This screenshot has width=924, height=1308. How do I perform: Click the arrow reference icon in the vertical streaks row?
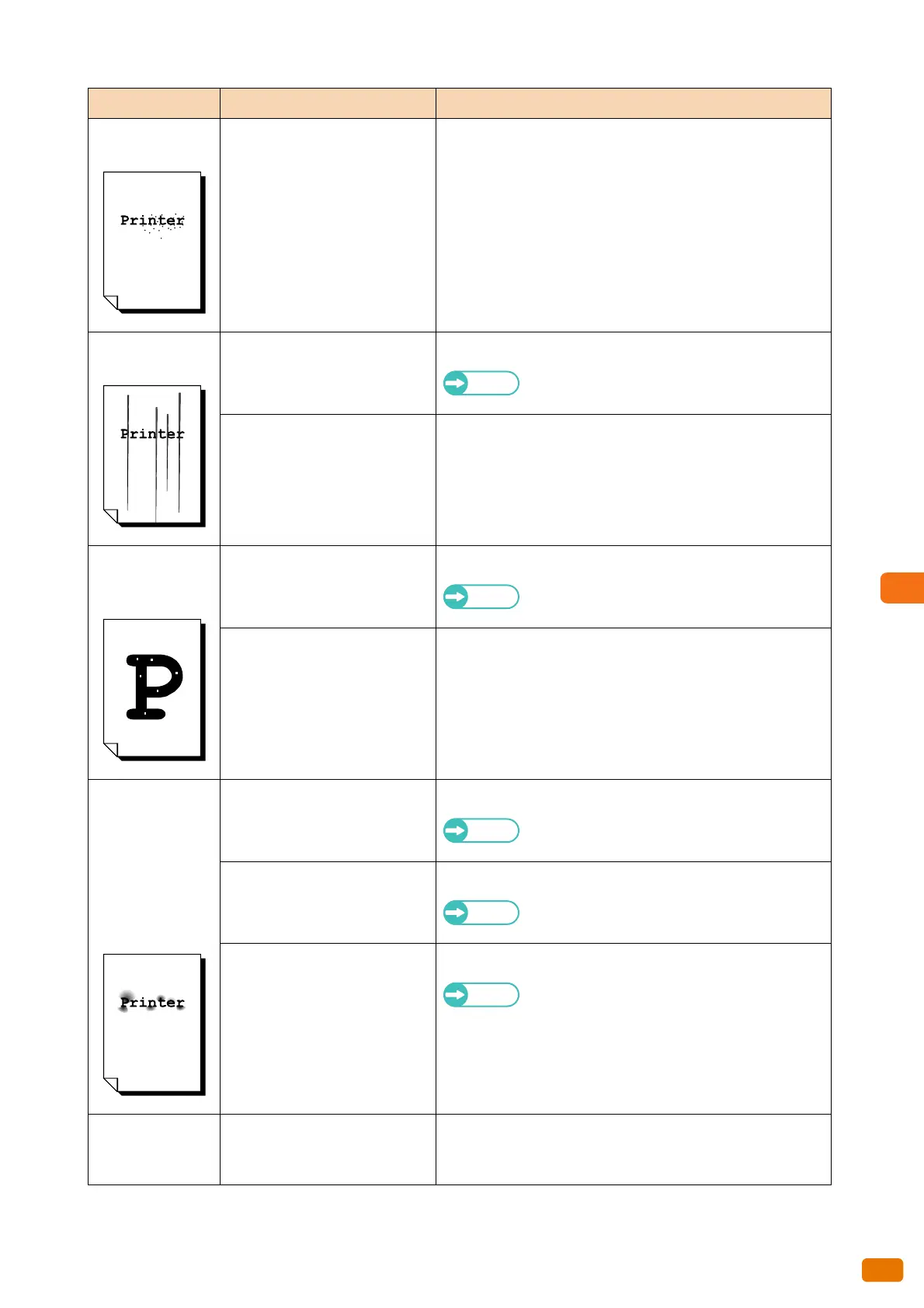[481, 383]
